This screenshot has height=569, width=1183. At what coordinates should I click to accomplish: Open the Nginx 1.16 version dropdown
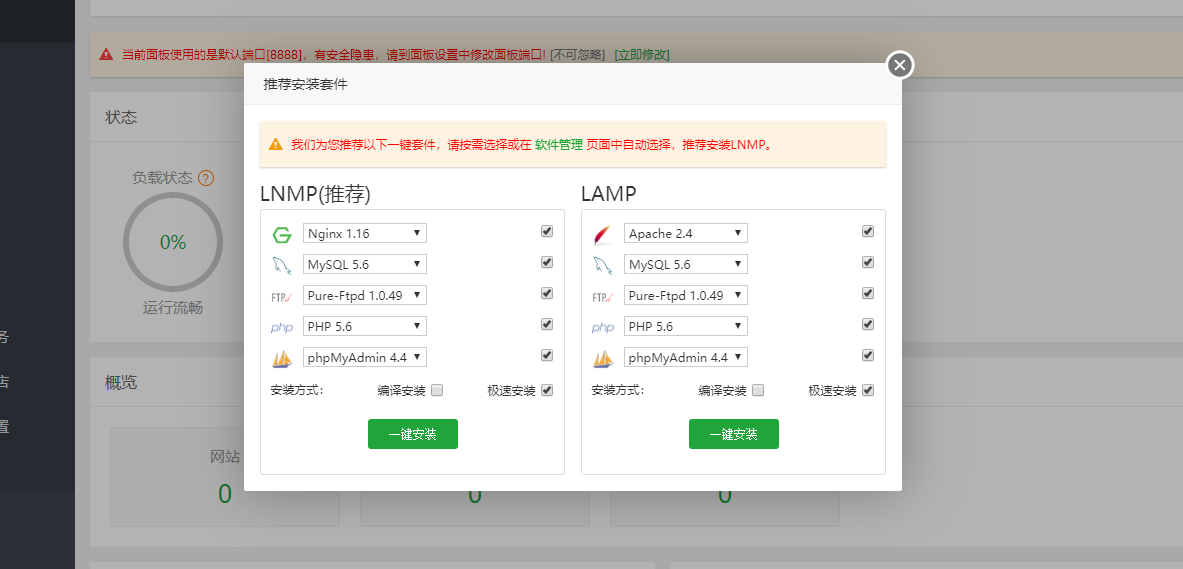click(x=364, y=233)
